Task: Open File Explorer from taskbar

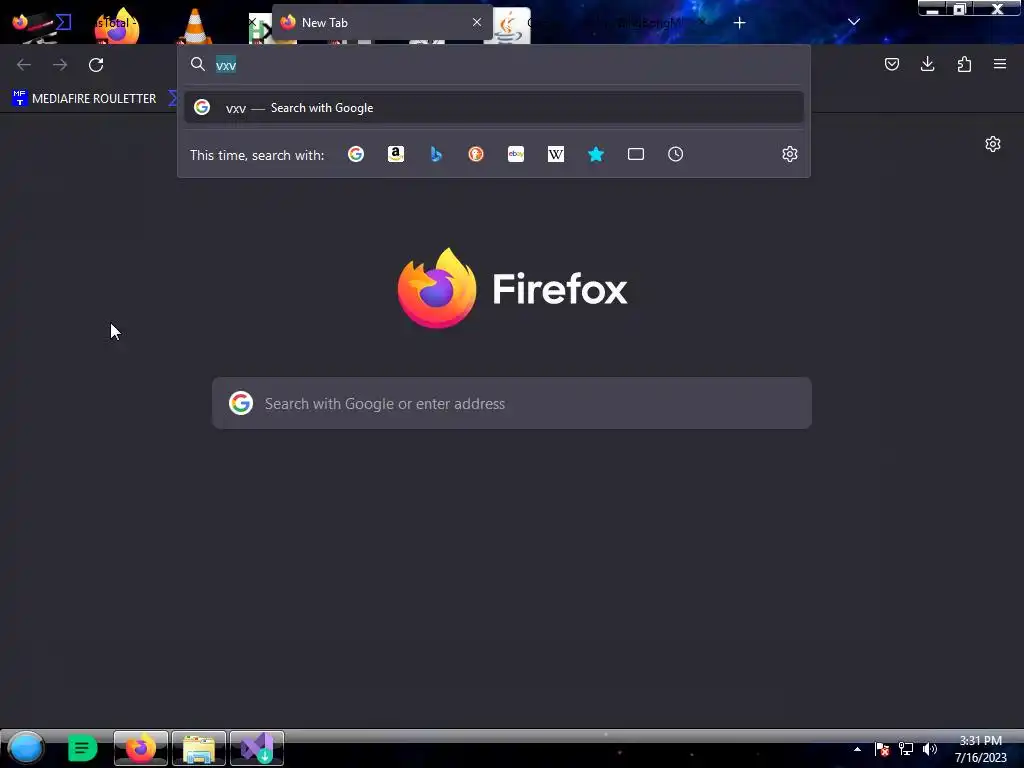Action: (x=199, y=748)
